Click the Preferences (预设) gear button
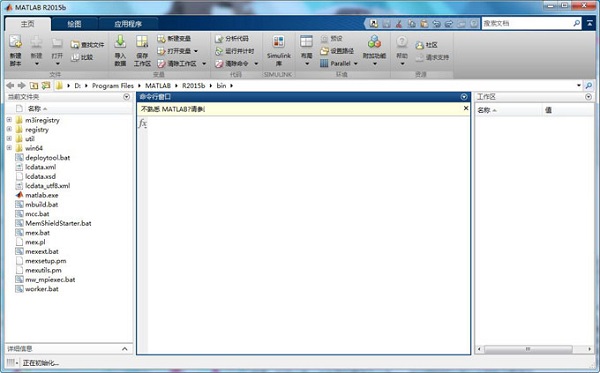Screen dimensions: 600x373 (331, 39)
